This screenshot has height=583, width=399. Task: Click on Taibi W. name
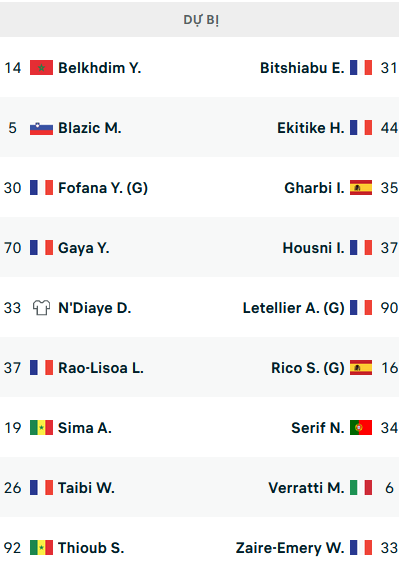[86, 488]
